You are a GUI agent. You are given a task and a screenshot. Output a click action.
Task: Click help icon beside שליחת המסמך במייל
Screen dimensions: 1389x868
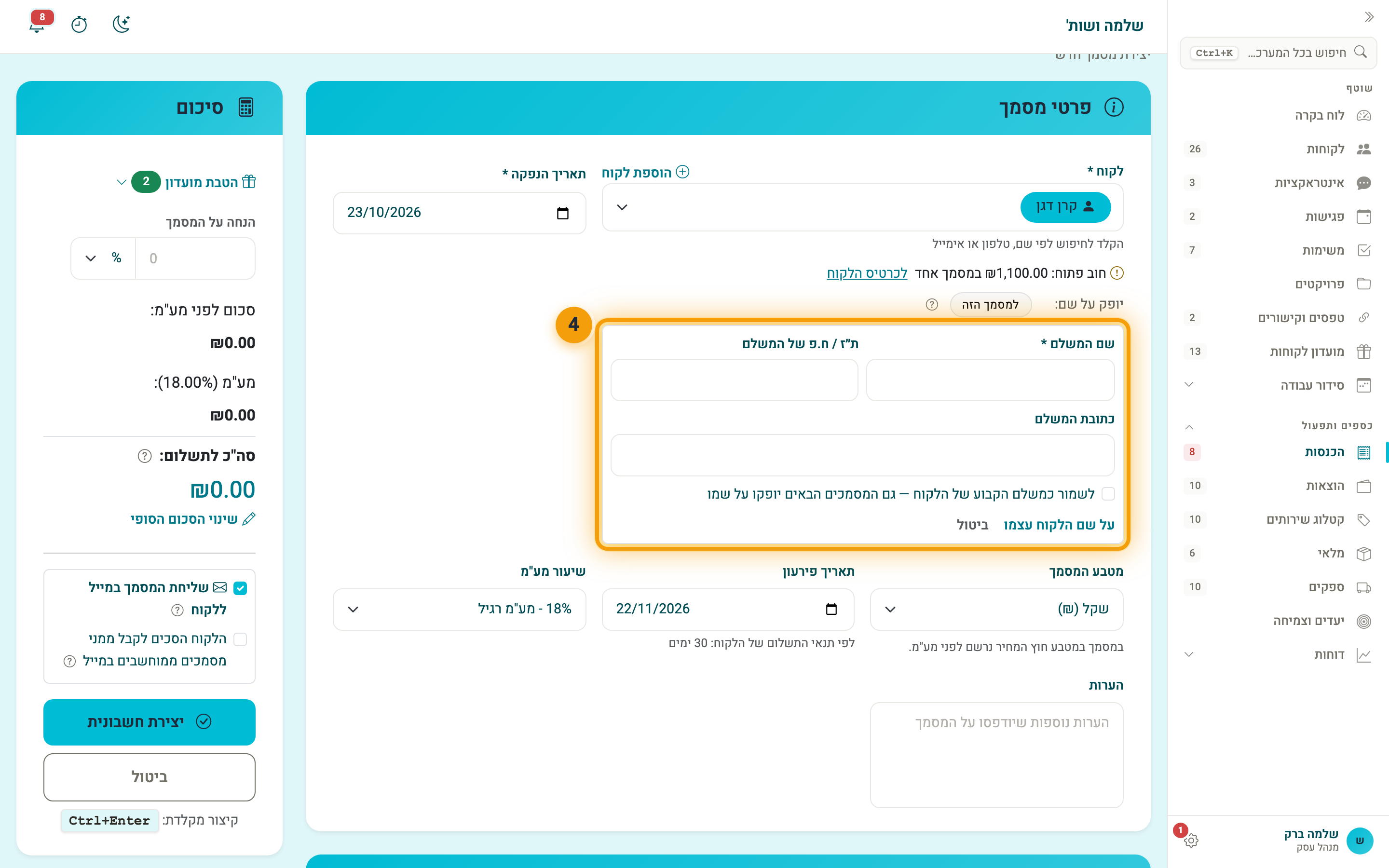click(177, 610)
